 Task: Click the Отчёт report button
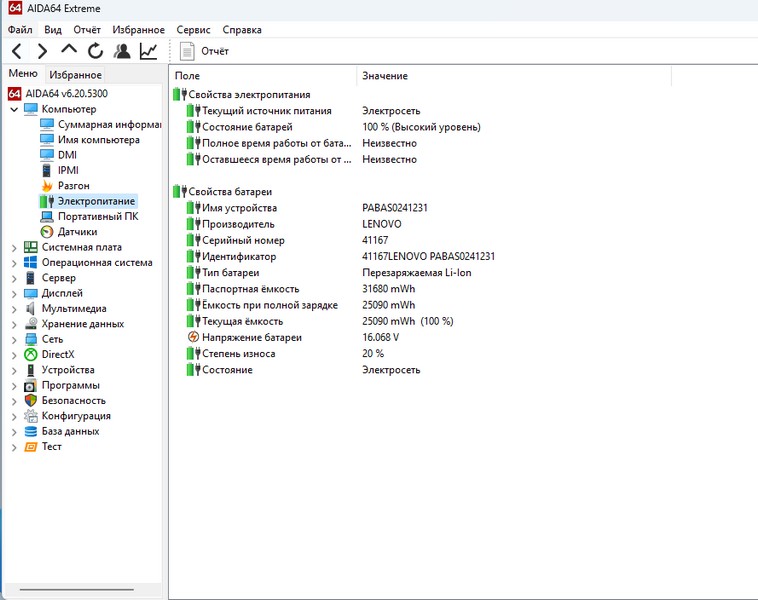(204, 51)
